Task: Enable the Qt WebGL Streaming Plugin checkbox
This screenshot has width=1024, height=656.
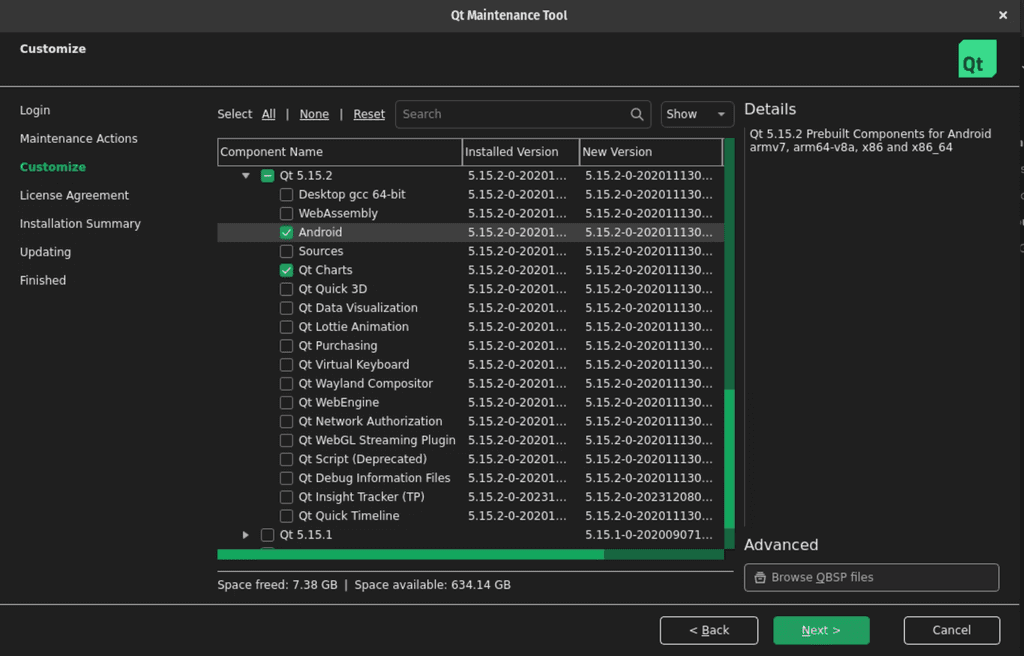Action: 286,441
